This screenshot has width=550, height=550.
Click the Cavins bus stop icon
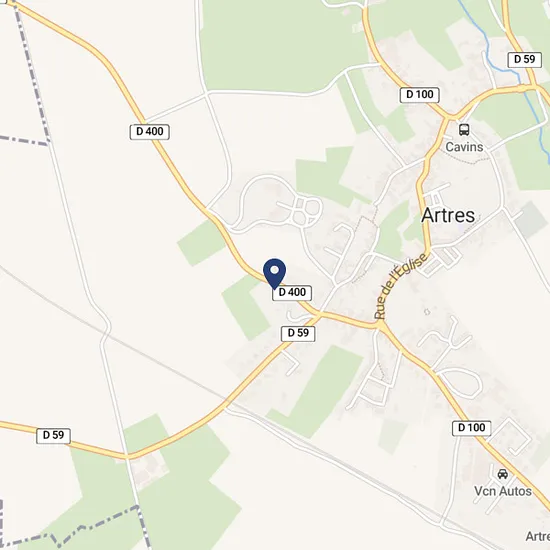(x=464, y=130)
